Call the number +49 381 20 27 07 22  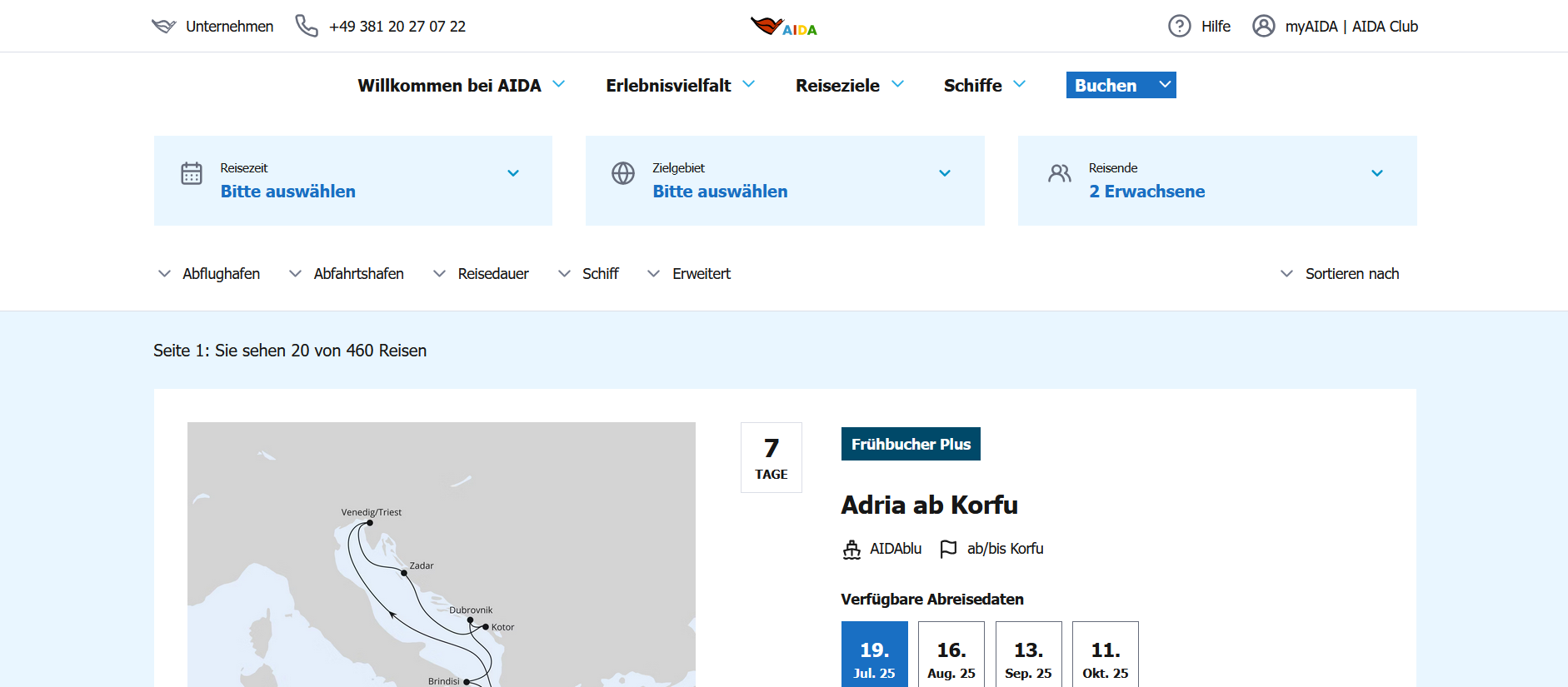397,27
